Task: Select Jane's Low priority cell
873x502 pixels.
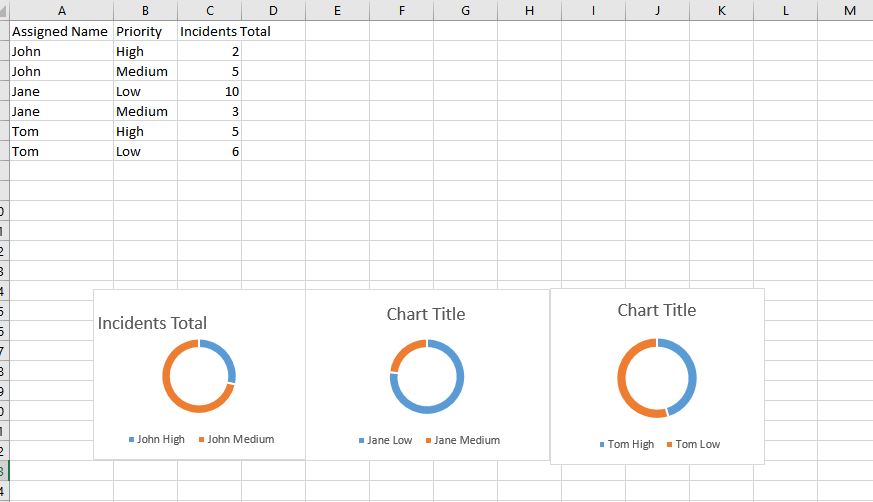Action: (x=145, y=91)
